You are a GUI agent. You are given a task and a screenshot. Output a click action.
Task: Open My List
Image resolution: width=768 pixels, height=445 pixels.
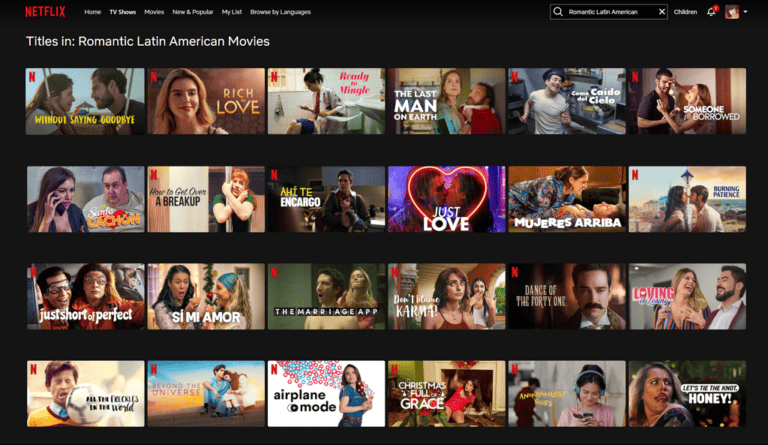click(232, 12)
